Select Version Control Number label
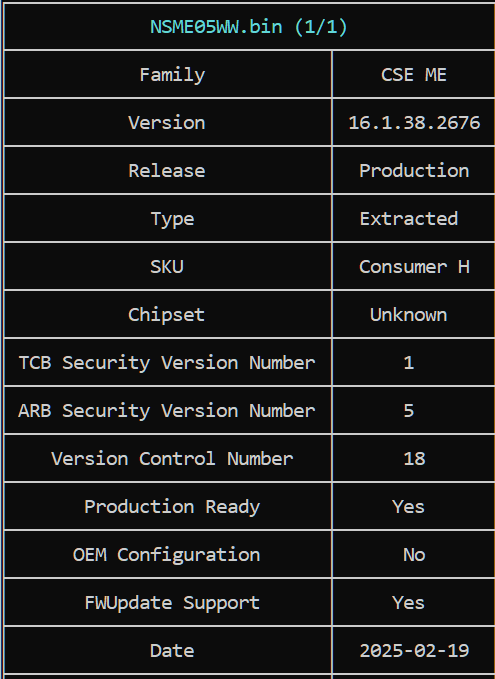This screenshot has width=495, height=679. coord(172,459)
